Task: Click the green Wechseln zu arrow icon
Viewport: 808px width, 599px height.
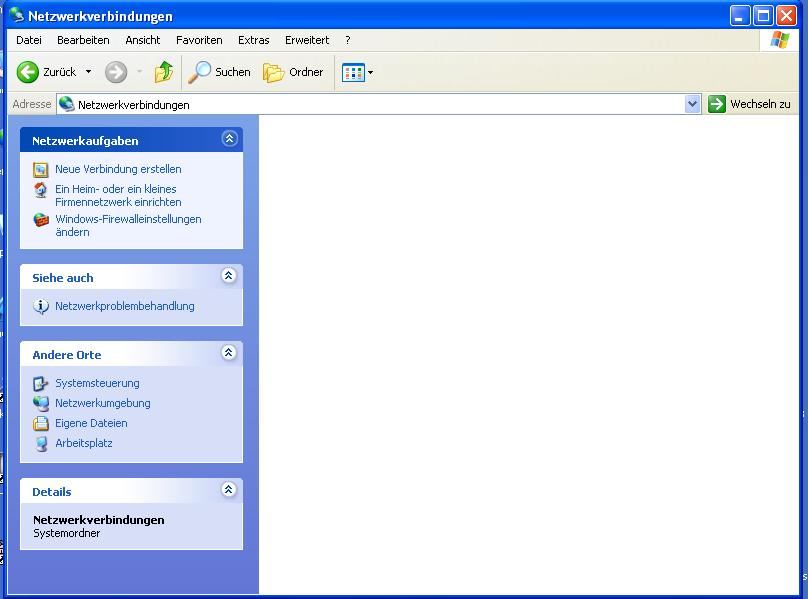Action: coord(716,104)
